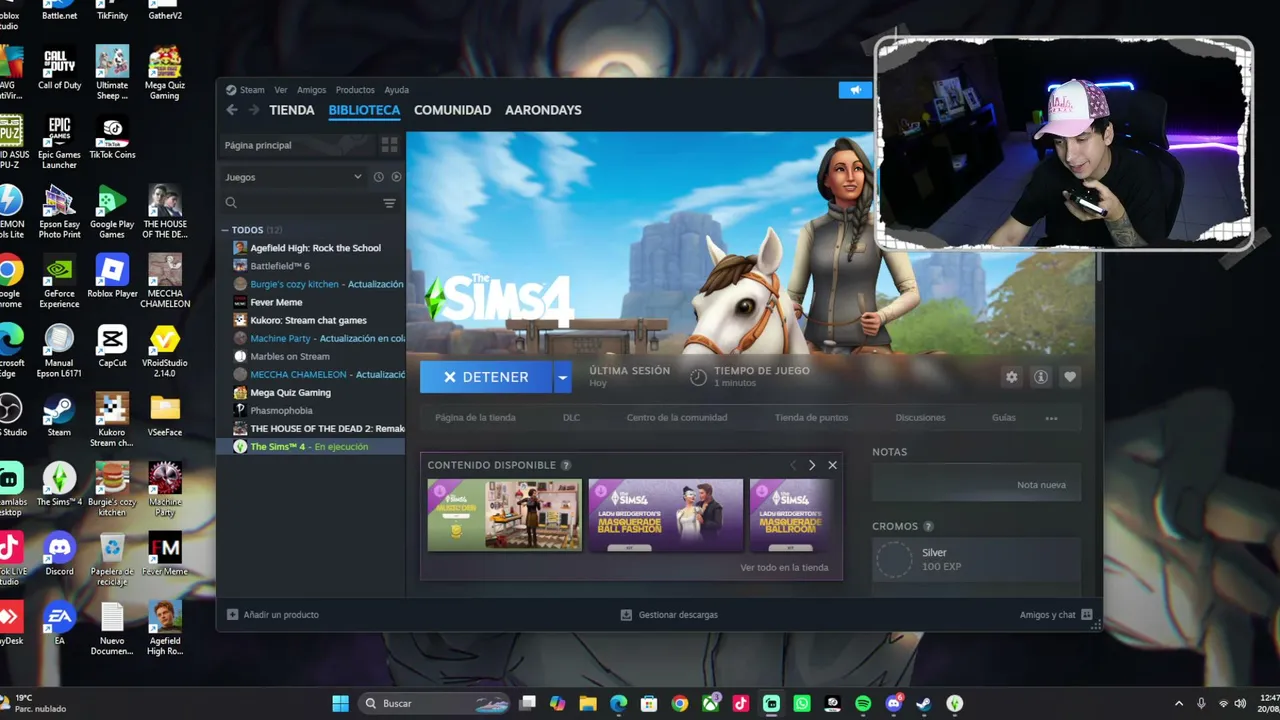This screenshot has height=720, width=1280.
Task: Click the Steam announcements megaphone icon
Action: (855, 90)
